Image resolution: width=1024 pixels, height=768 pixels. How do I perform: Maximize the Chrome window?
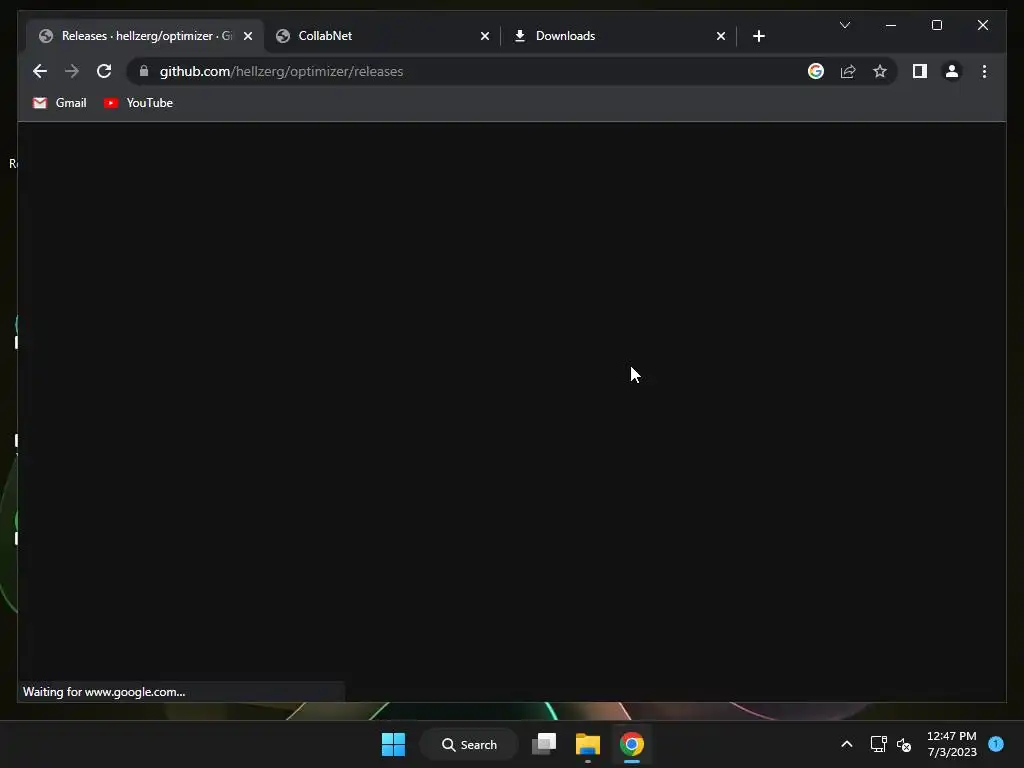[x=936, y=25]
